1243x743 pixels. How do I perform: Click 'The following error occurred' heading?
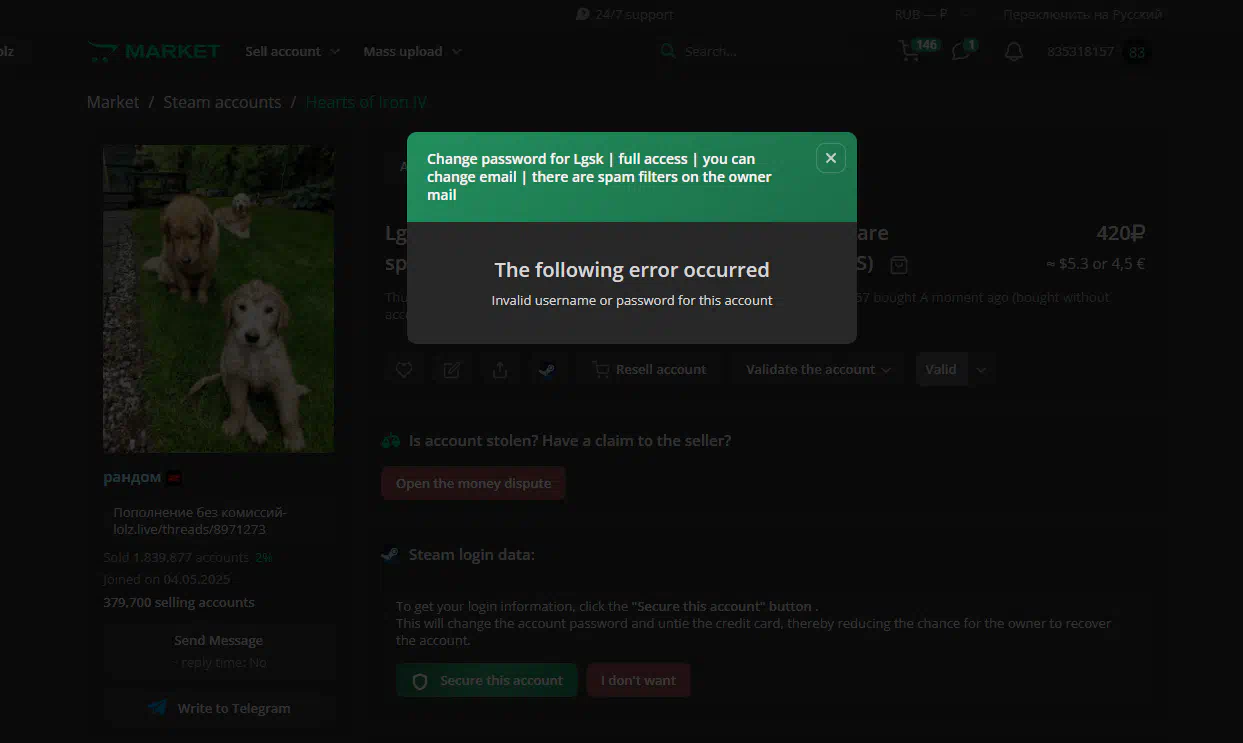(632, 270)
